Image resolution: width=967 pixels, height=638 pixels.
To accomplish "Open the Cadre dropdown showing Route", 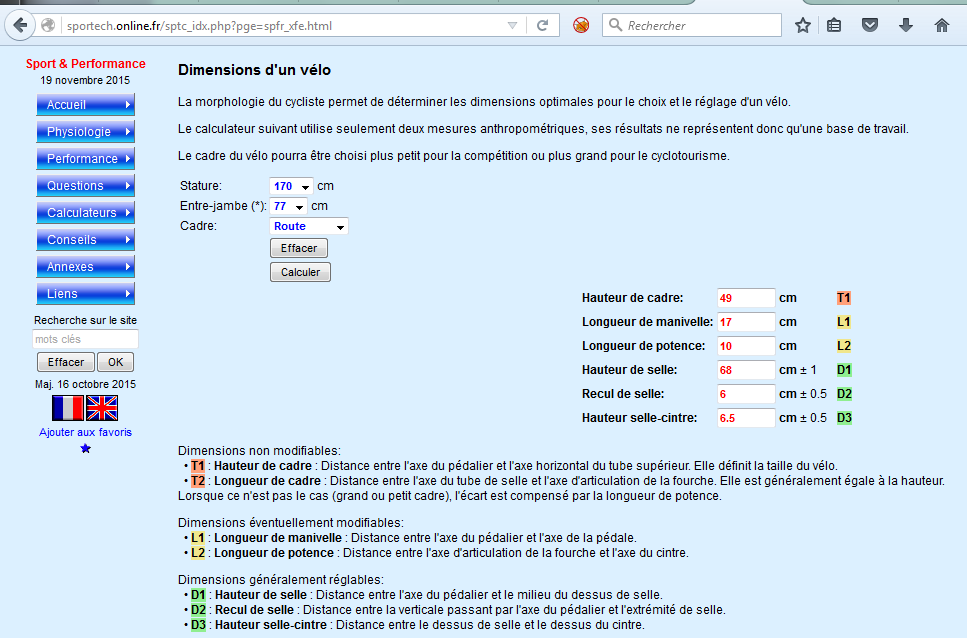I will pos(308,226).
